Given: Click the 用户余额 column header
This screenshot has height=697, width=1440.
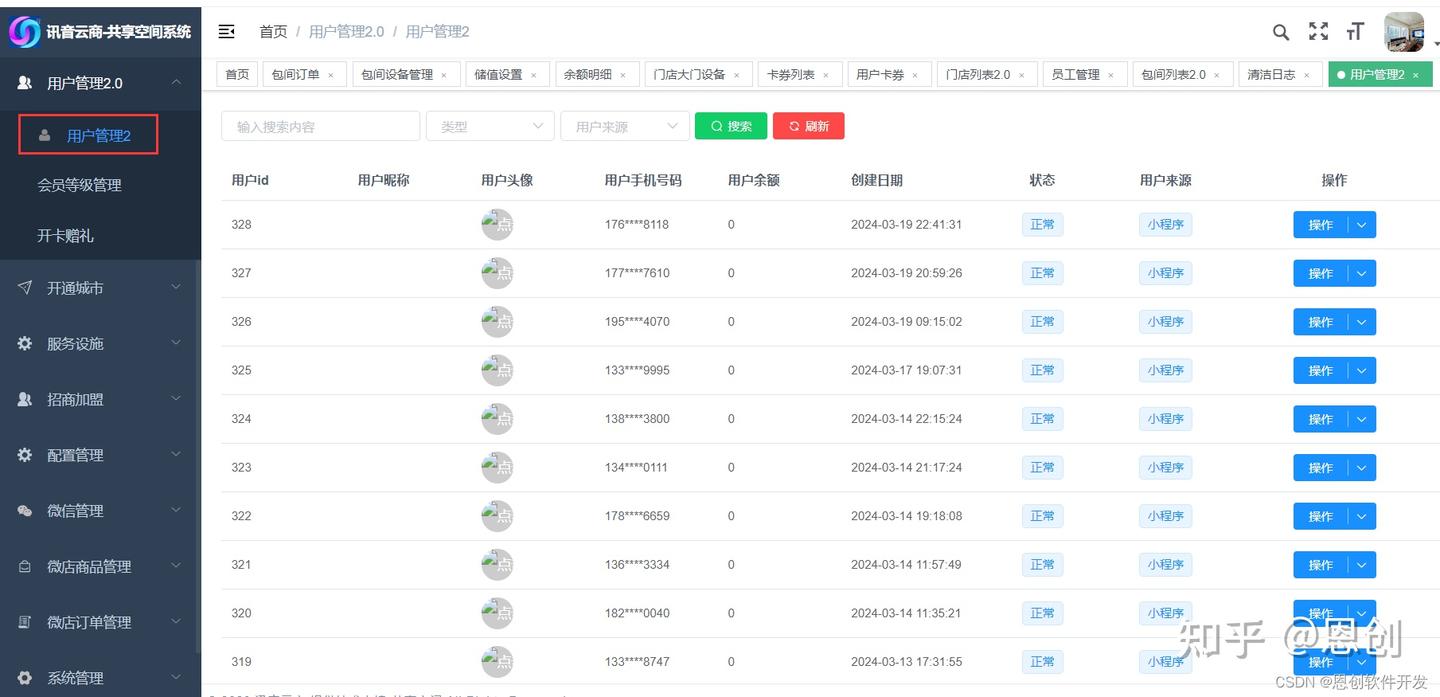Looking at the screenshot, I should (x=754, y=181).
